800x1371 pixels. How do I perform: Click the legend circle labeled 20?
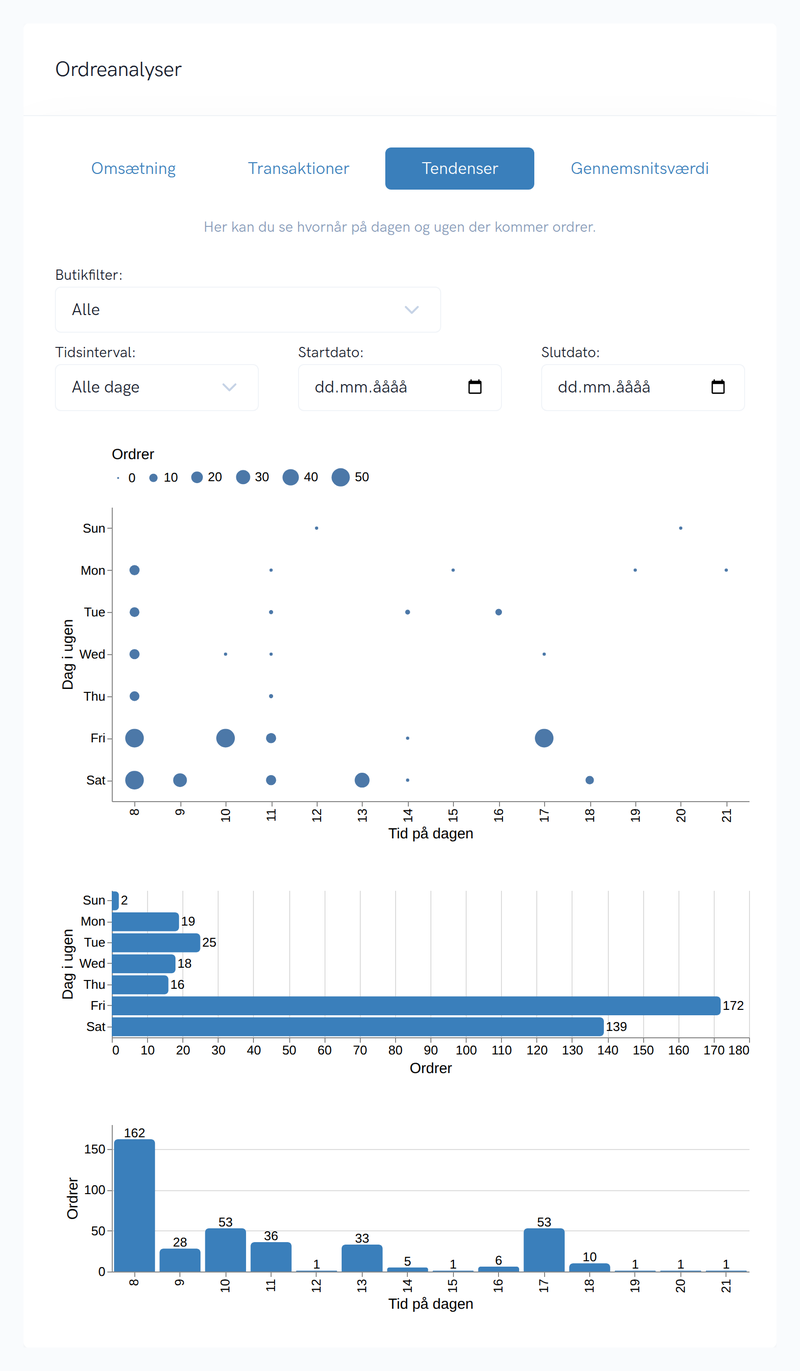[197, 478]
